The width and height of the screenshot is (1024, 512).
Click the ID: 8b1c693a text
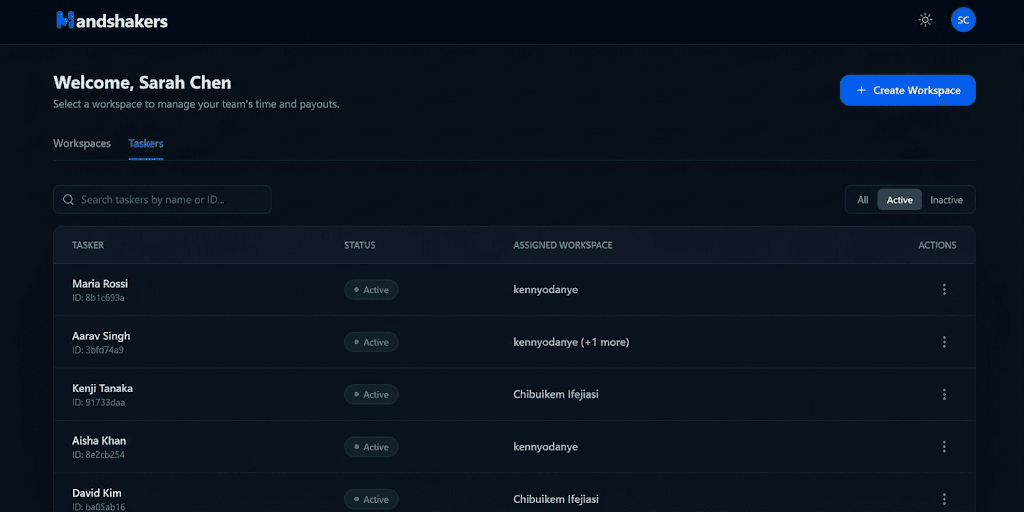tap(98, 298)
